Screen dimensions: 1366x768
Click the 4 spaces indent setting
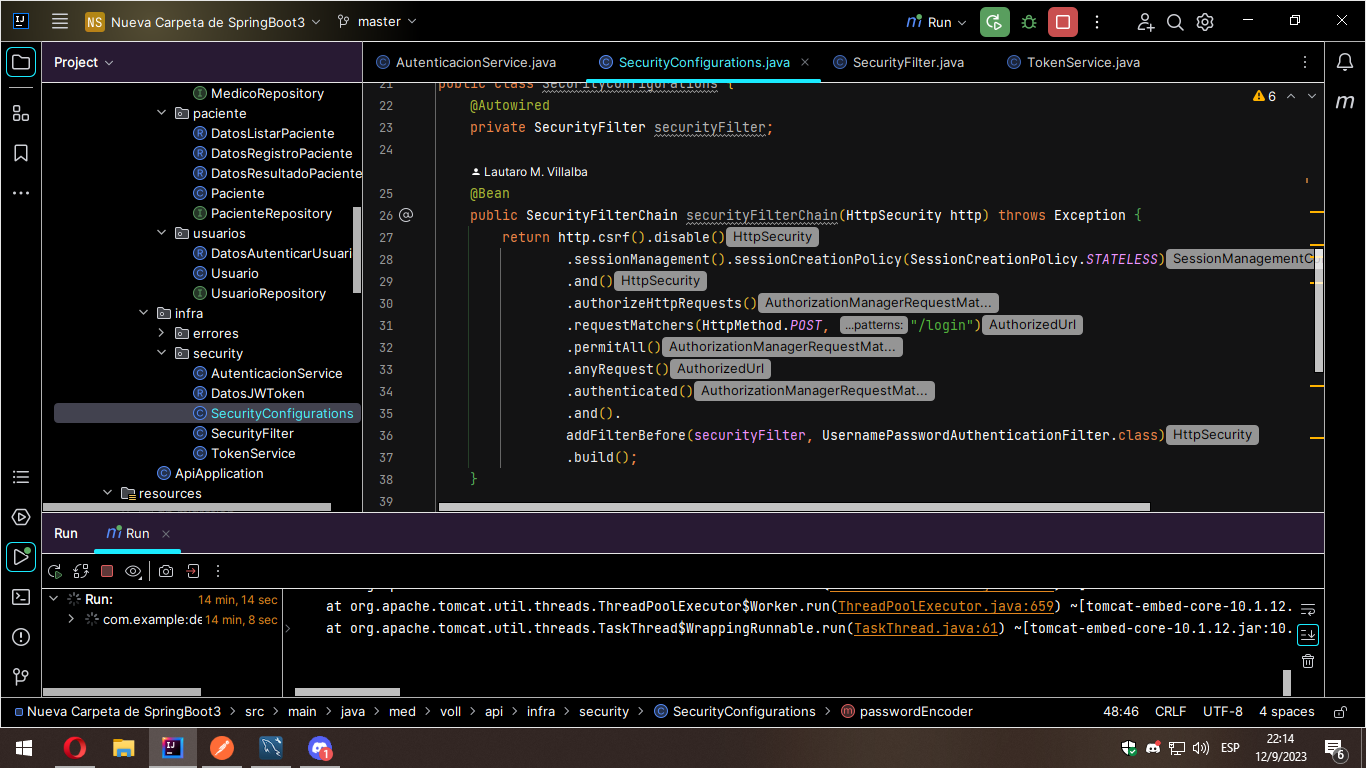point(1287,712)
